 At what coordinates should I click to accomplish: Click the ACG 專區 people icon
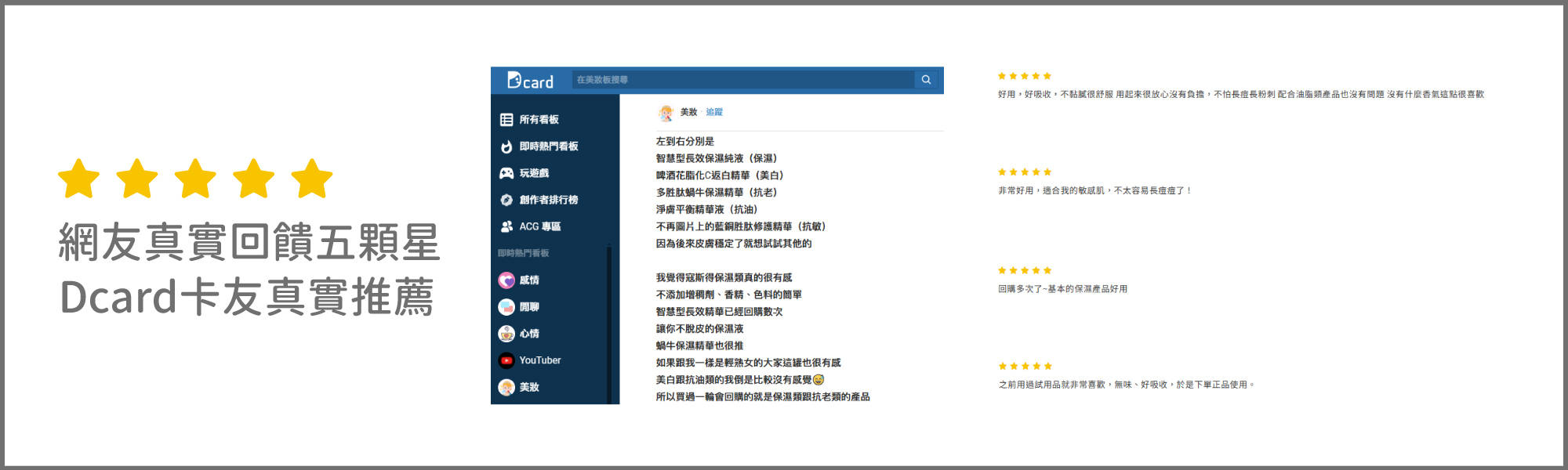pos(506,226)
